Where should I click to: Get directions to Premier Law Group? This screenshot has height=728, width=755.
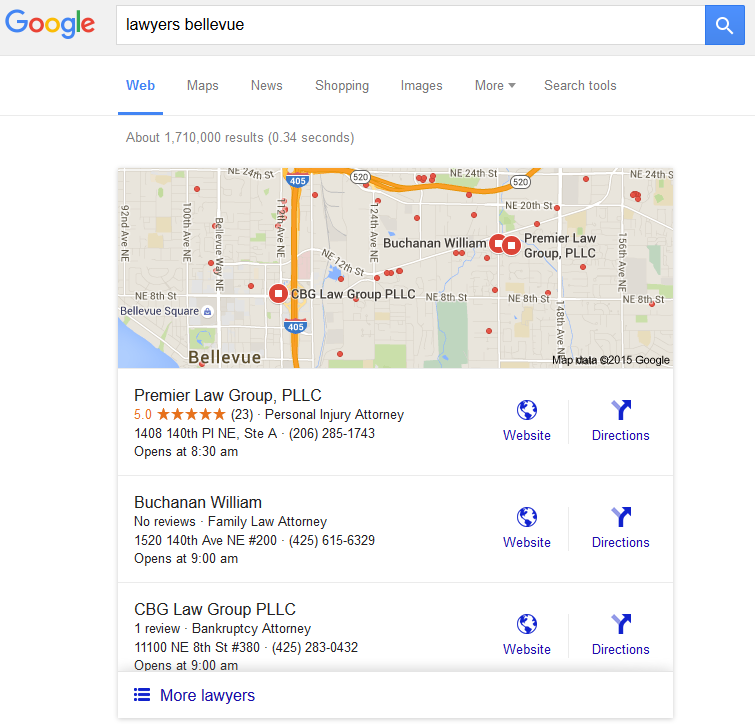(621, 410)
